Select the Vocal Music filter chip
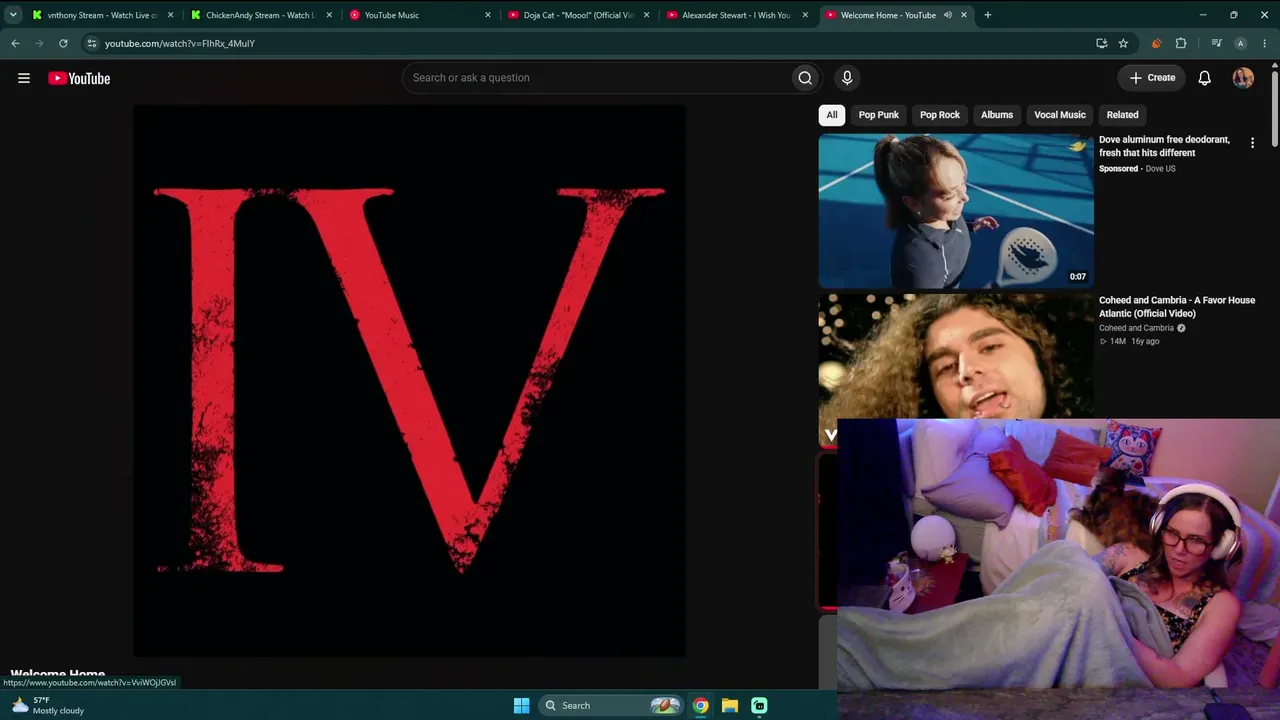 pos(1060,115)
